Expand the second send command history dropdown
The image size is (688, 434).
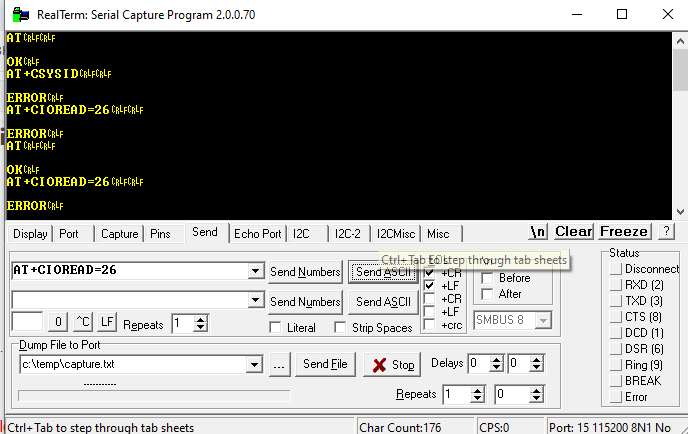tap(255, 301)
